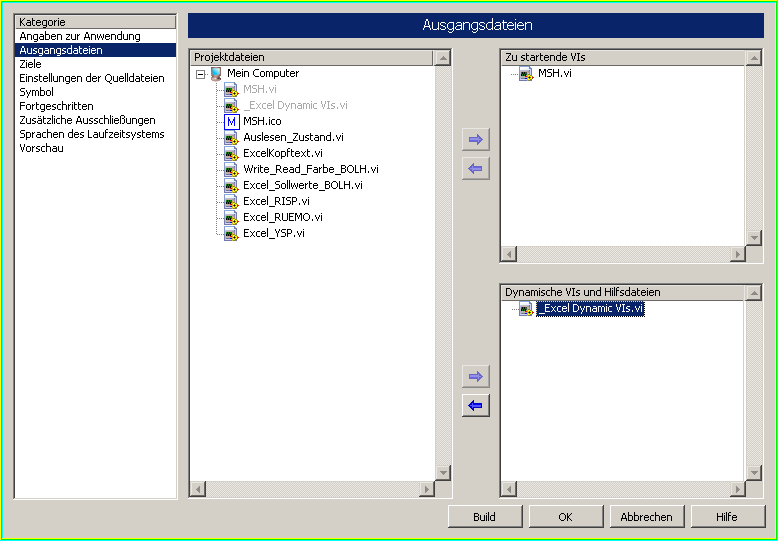Click Zu startende VIs scroll left arrow
Screen dimensions: 778x541
[509, 255]
